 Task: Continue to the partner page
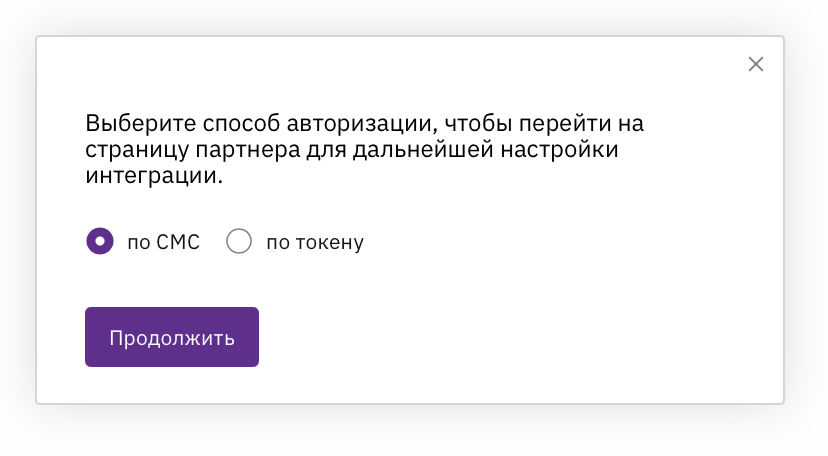pyautogui.click(x=172, y=337)
